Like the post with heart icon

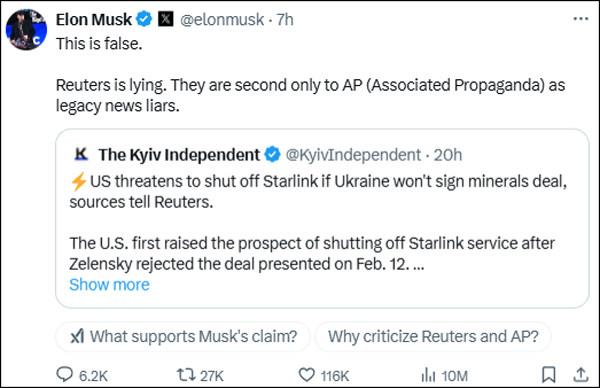[307, 375]
